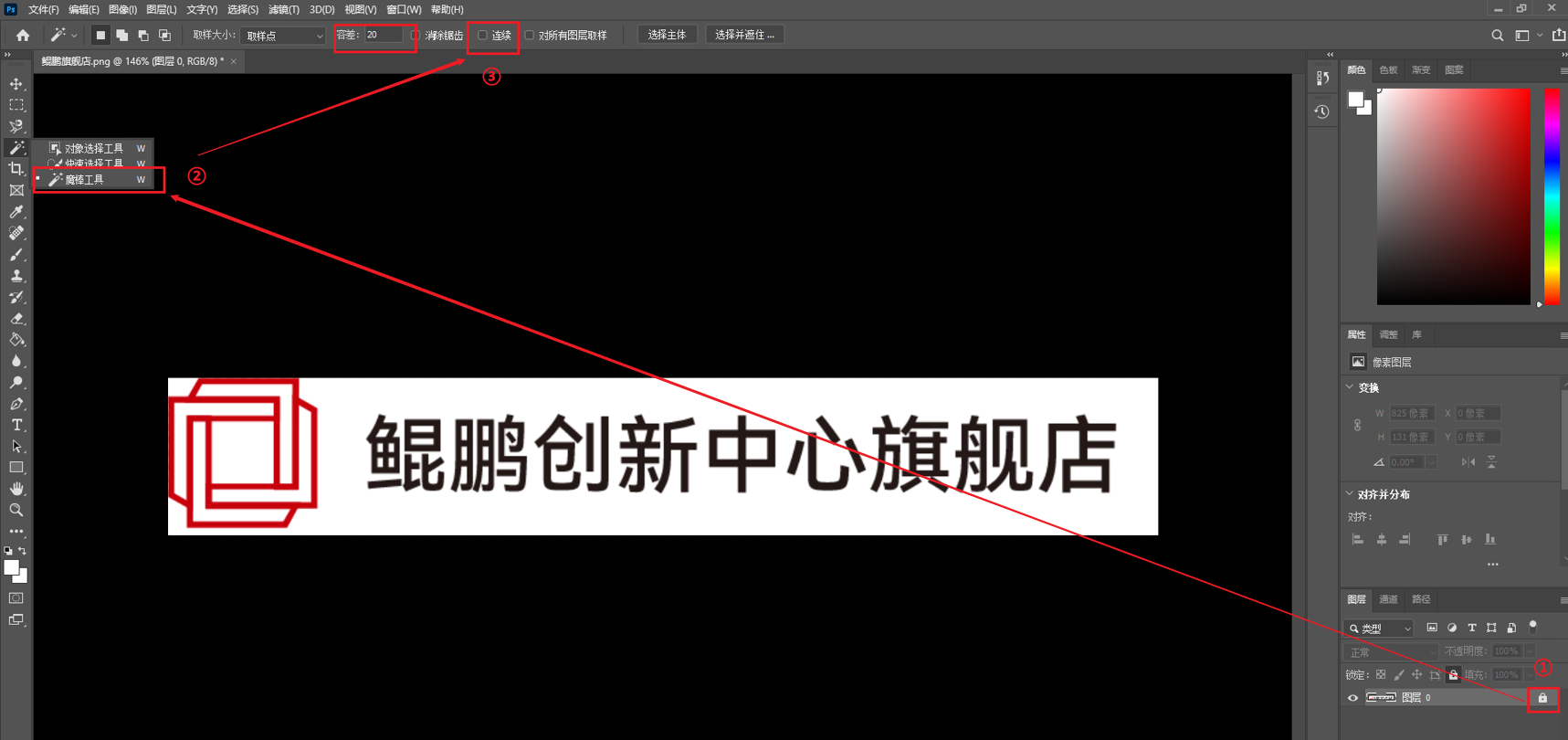Hide 图层 0 with eye icon
Viewport: 1568px width, 740px height.
1352,698
